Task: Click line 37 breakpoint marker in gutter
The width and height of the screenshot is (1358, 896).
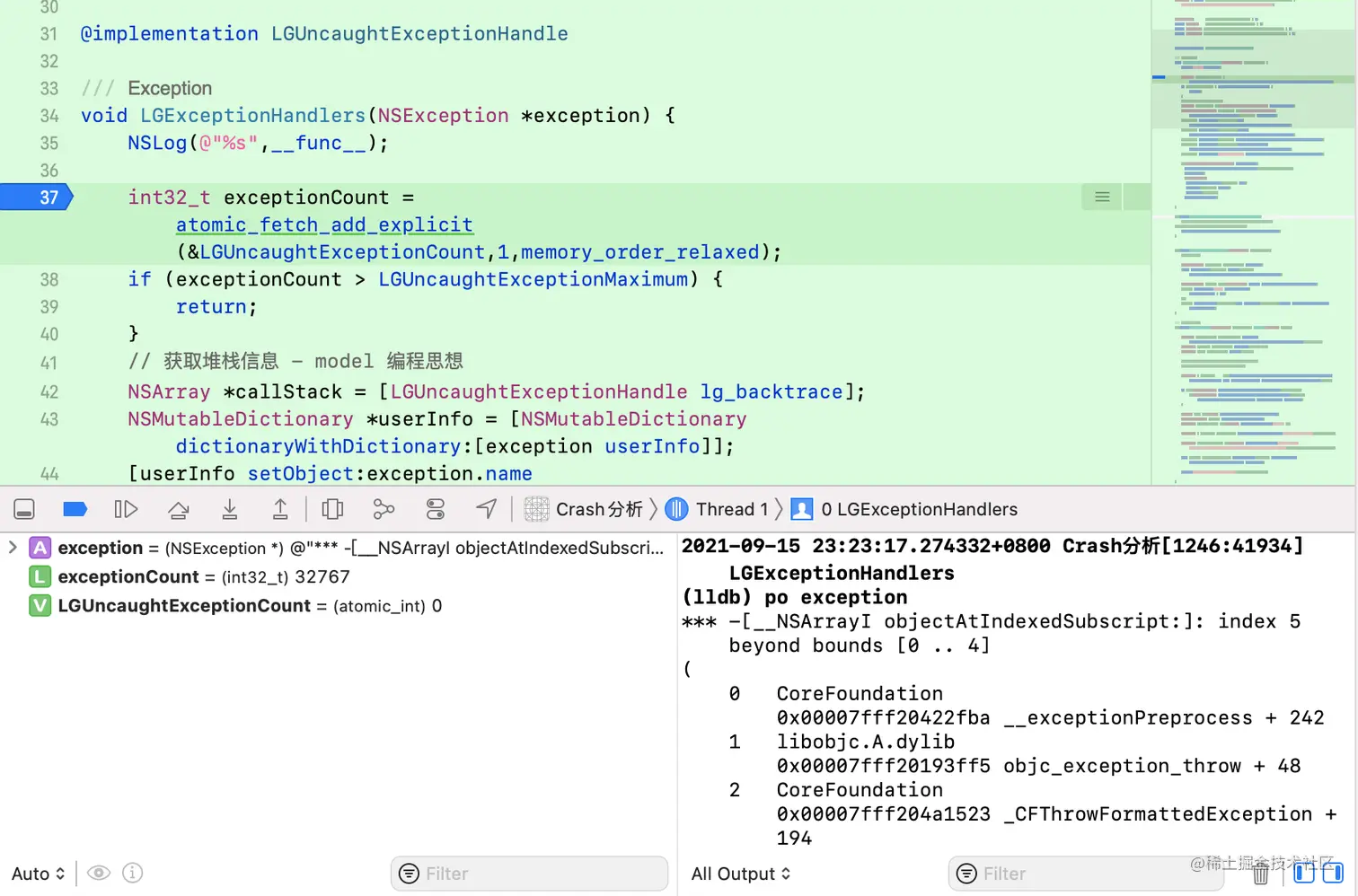Action: (36, 198)
